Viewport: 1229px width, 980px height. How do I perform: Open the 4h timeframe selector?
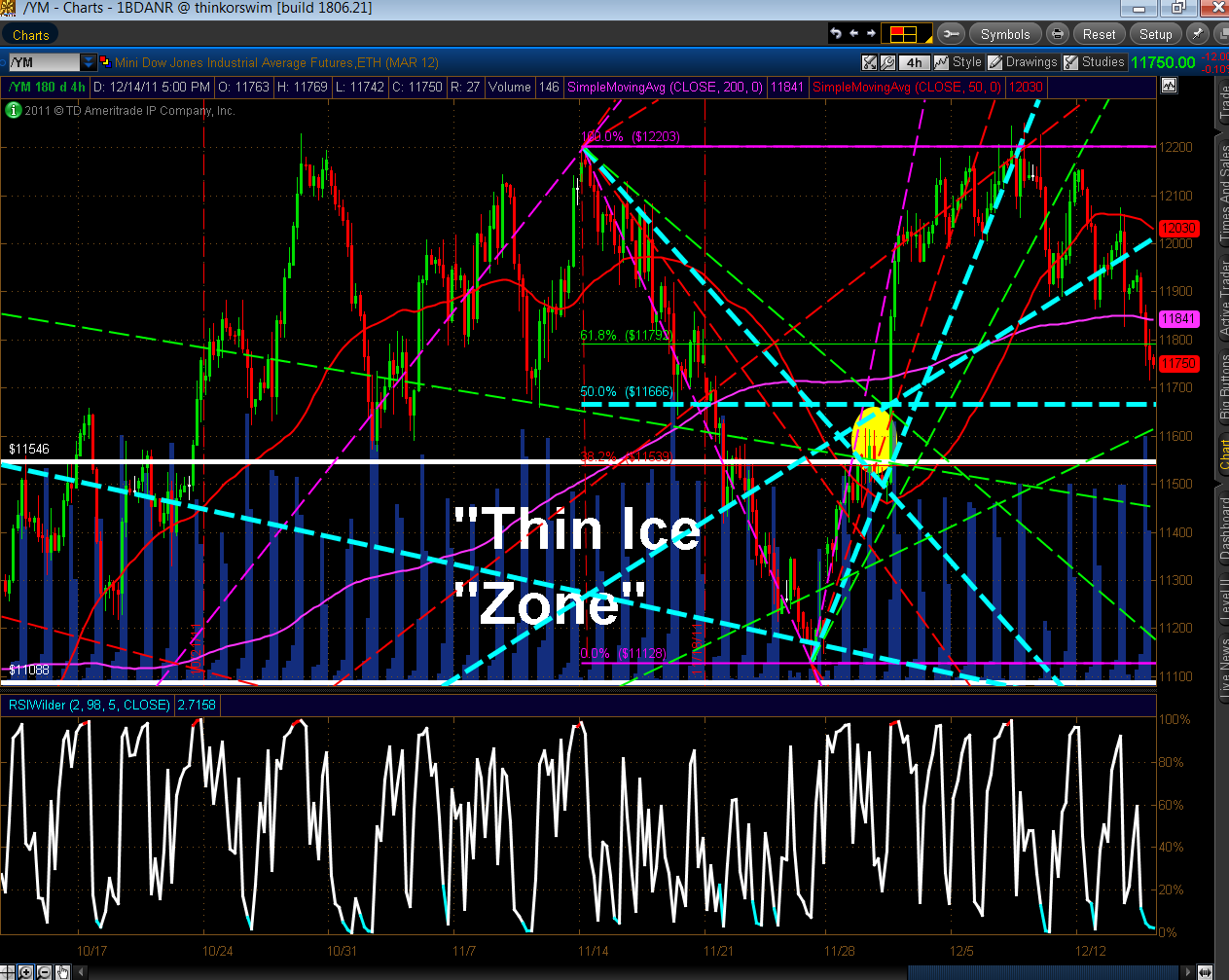coord(914,62)
